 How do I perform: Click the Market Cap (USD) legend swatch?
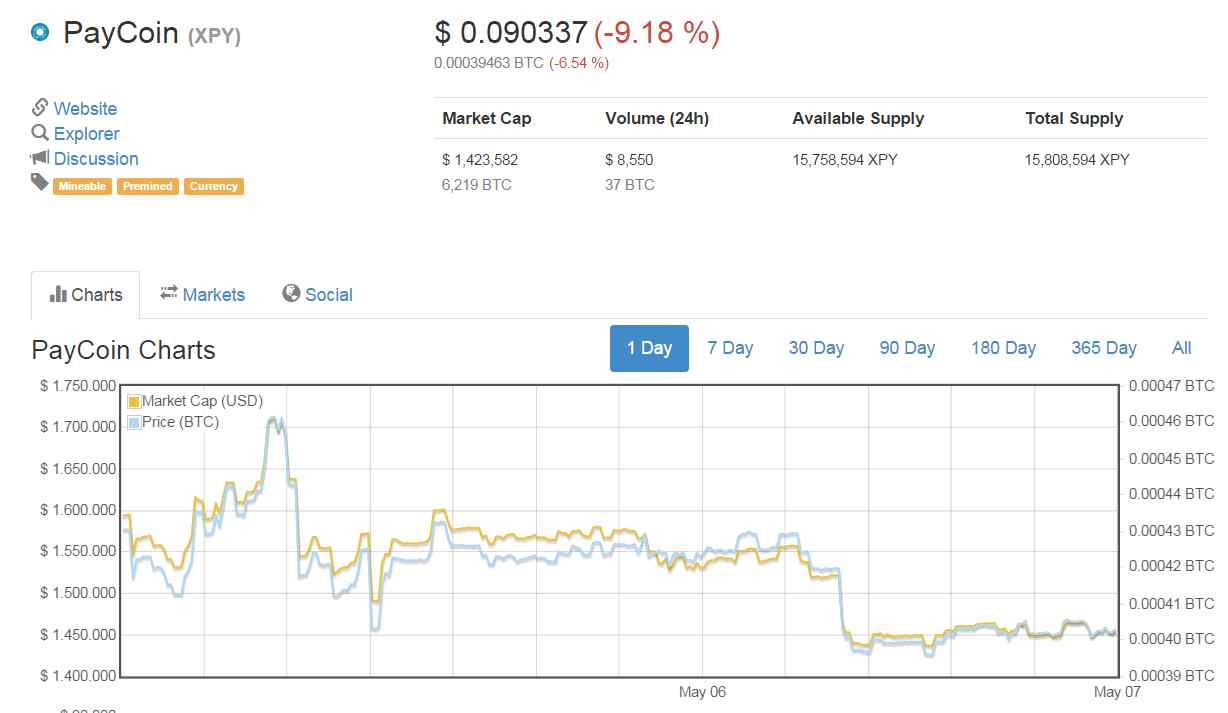point(134,402)
